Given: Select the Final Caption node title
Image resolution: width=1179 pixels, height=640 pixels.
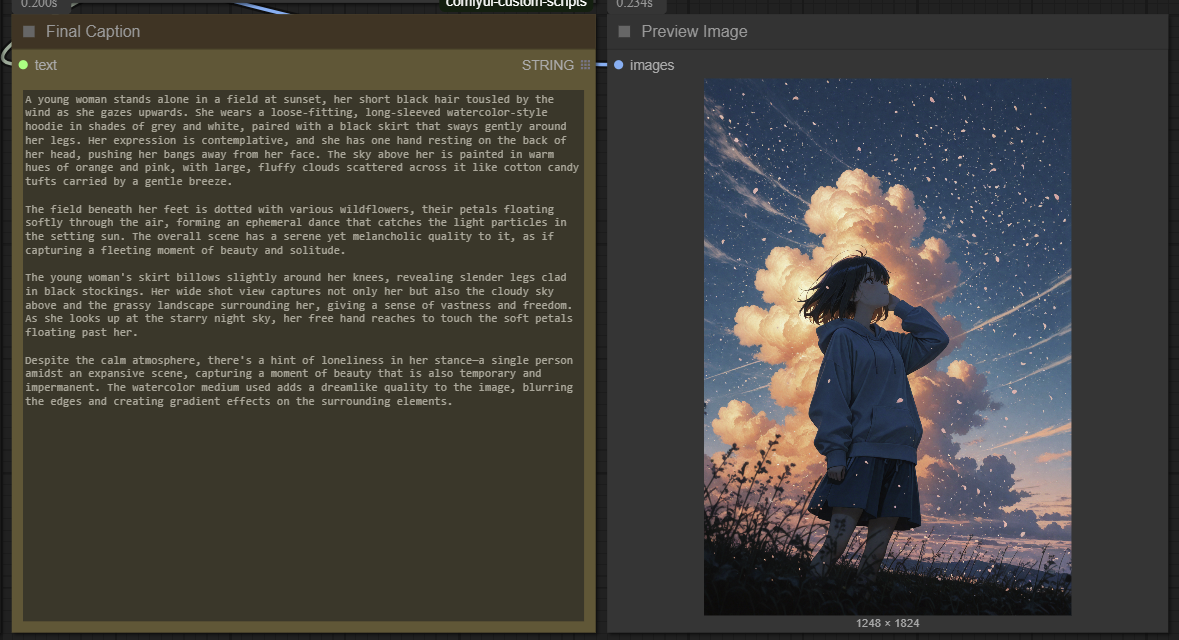Looking at the screenshot, I should click(x=93, y=32).
